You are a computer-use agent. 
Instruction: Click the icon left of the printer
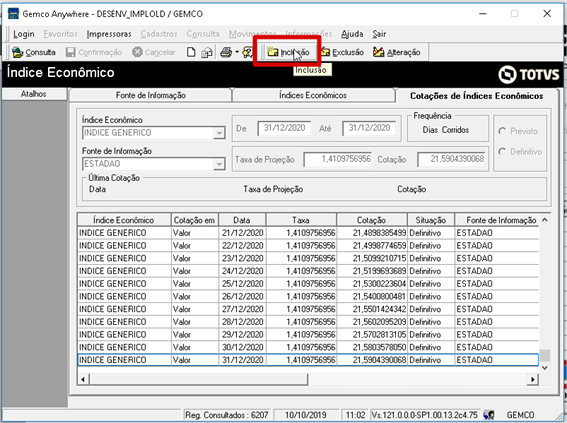[x=207, y=52]
